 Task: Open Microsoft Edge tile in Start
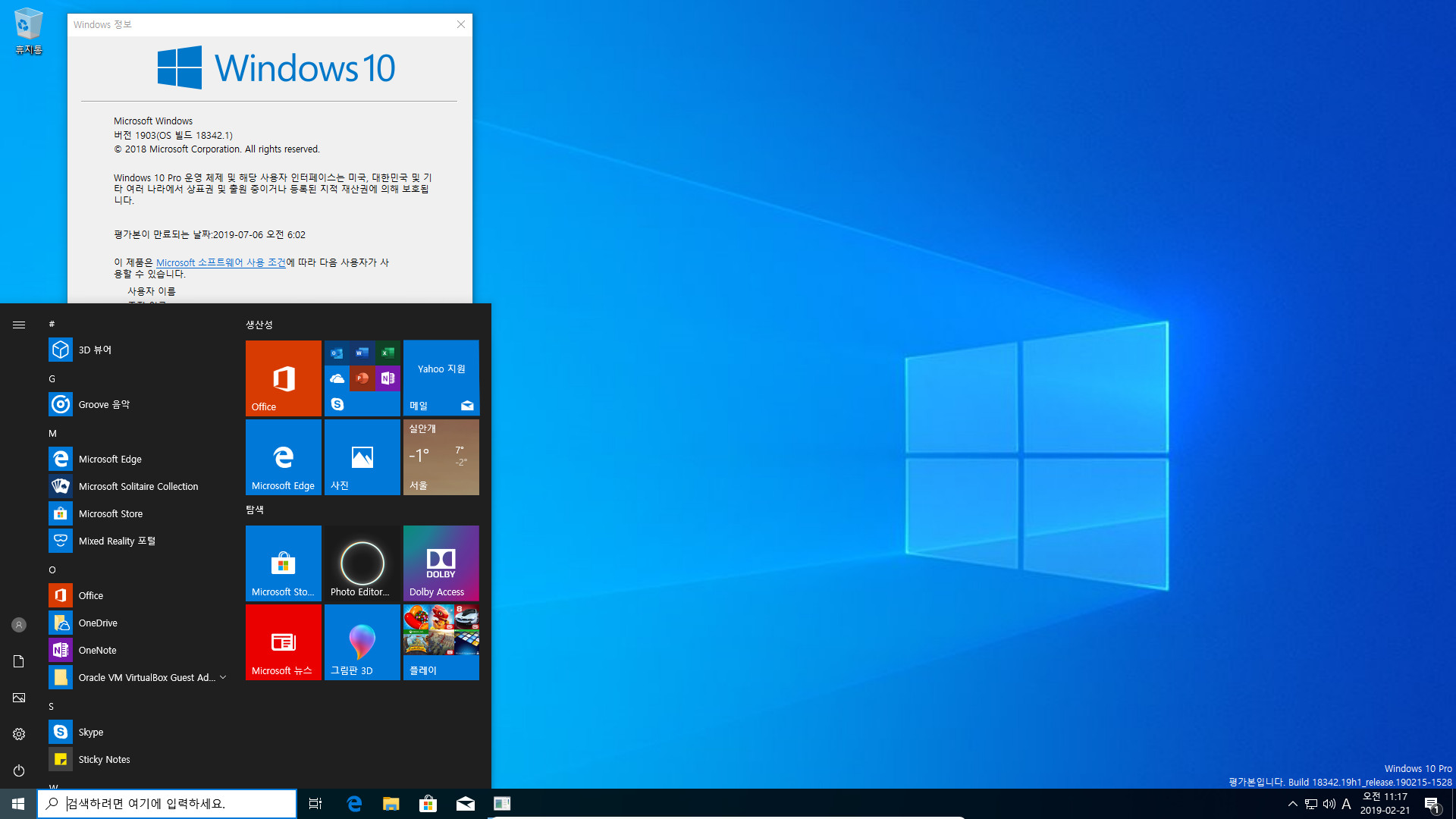pyautogui.click(x=283, y=457)
